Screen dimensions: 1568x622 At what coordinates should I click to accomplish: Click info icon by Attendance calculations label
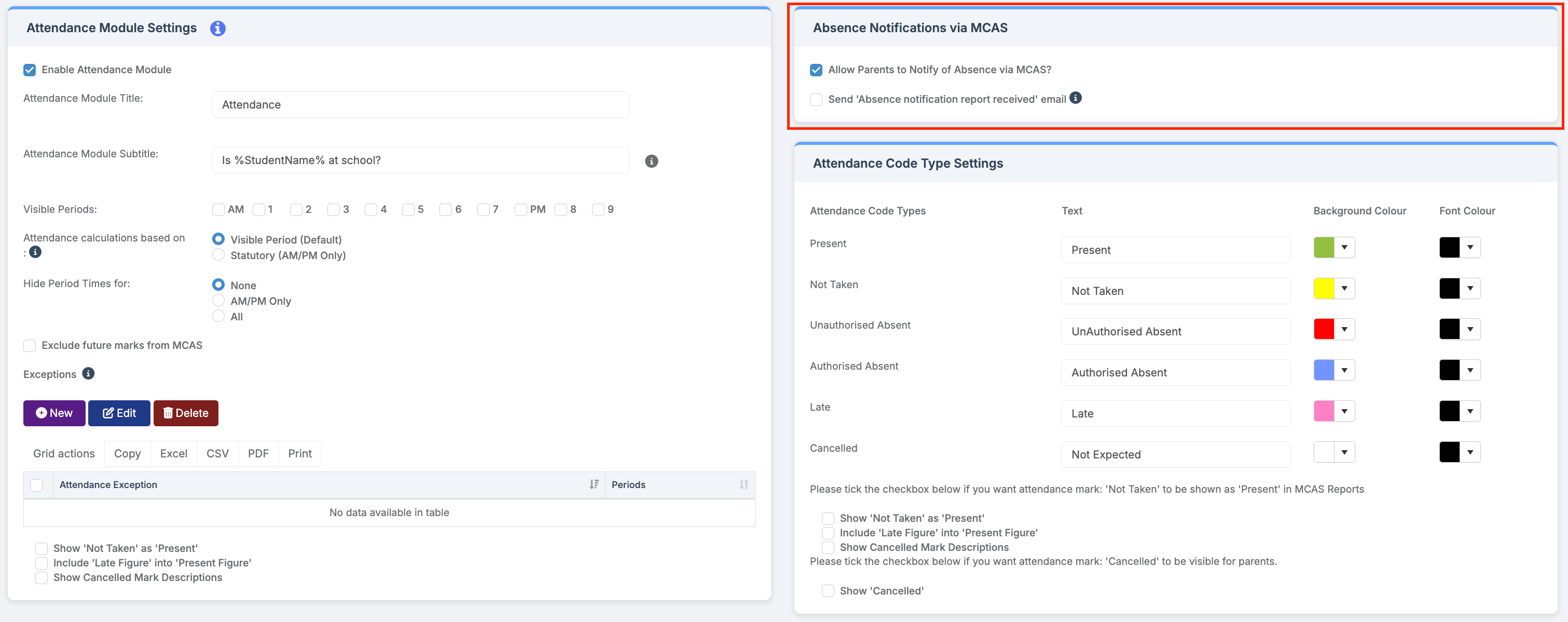click(35, 252)
